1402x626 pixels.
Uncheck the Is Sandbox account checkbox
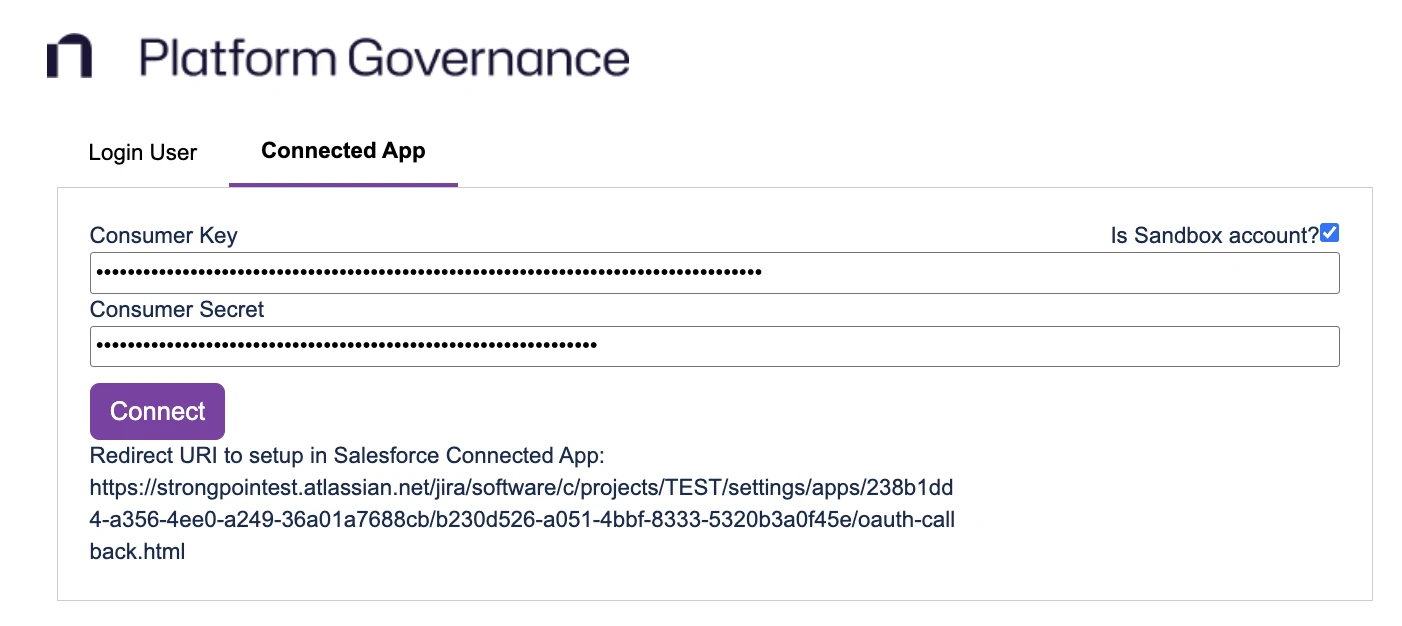(x=1329, y=233)
